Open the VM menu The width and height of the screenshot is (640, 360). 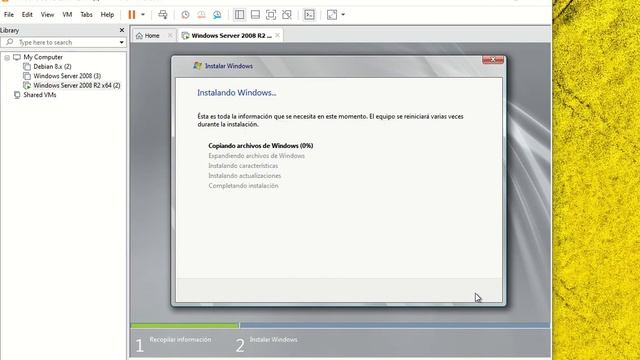coord(67,14)
